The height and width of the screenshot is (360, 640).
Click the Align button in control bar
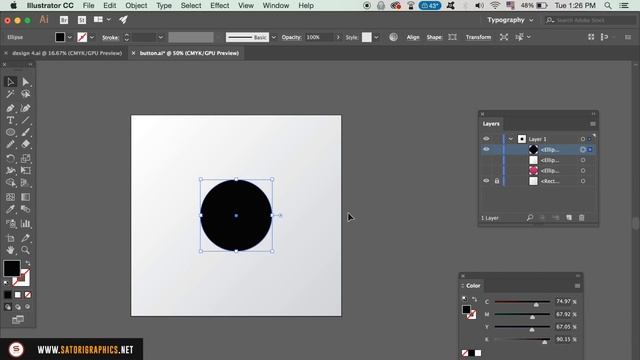click(x=413, y=37)
